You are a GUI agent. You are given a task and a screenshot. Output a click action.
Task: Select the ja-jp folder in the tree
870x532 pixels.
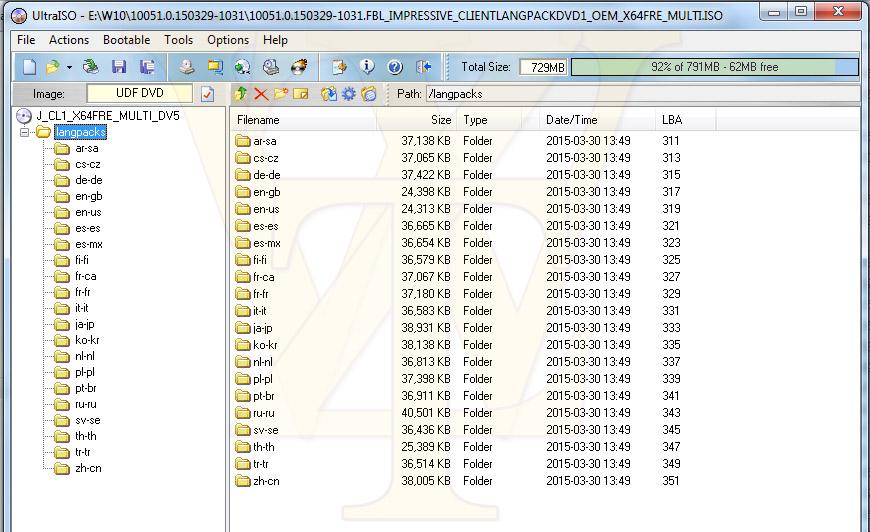pyautogui.click(x=85, y=324)
